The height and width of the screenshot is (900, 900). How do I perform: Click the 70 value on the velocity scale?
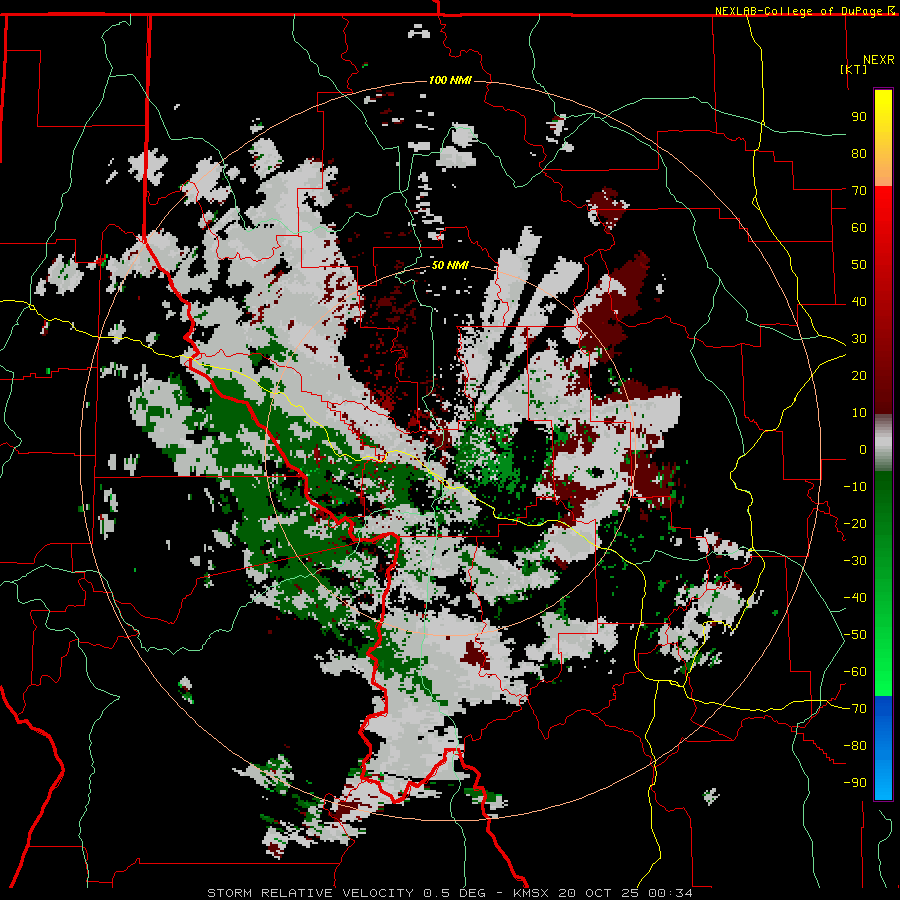859,191
